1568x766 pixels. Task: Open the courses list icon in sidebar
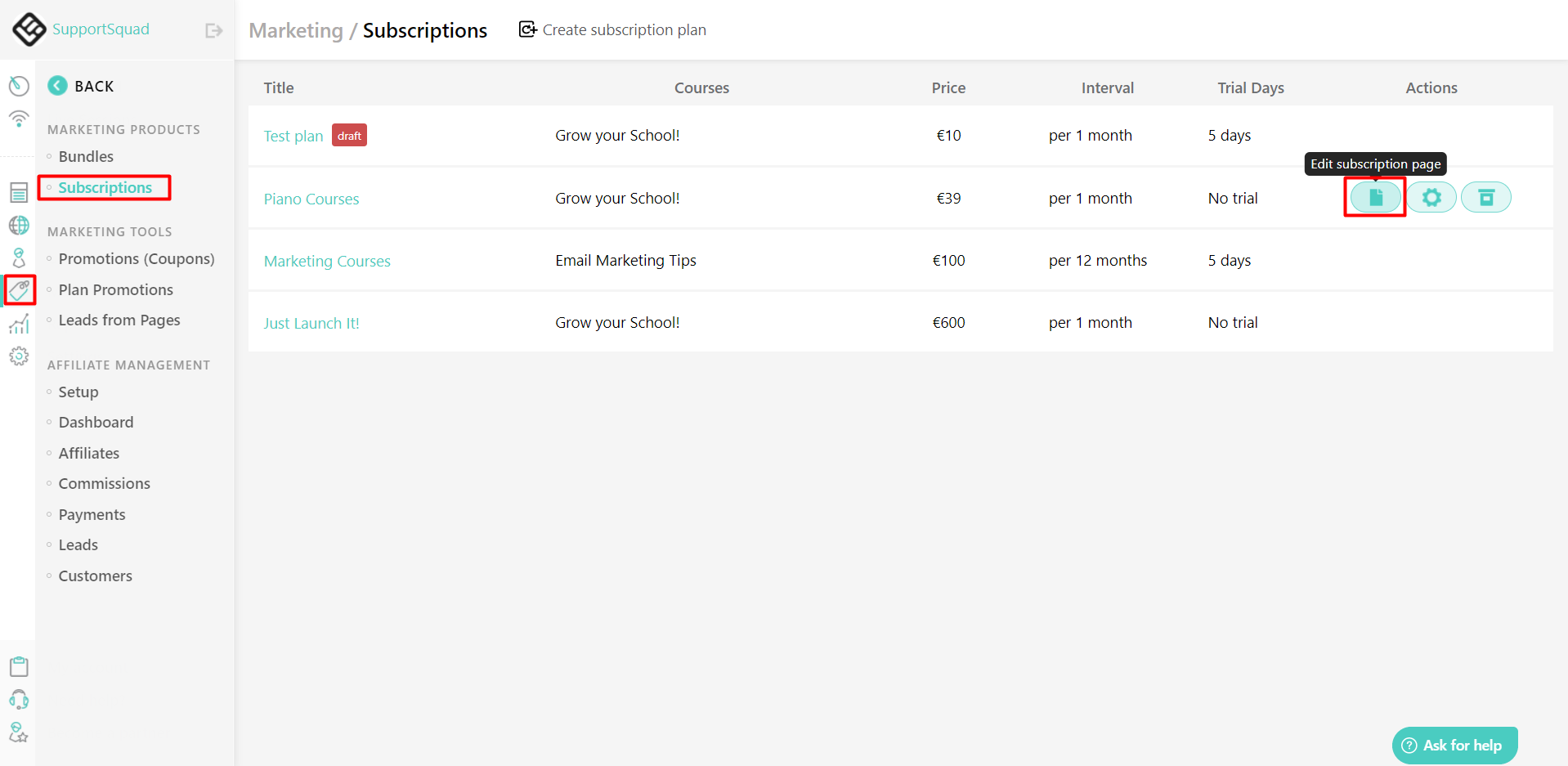(x=19, y=192)
